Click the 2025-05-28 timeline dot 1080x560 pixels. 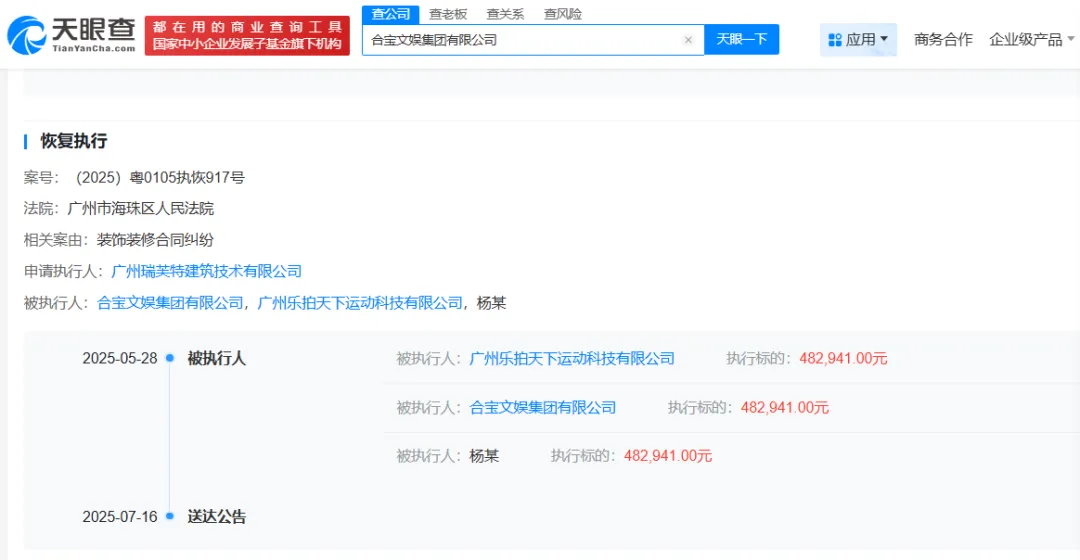[x=170, y=358]
